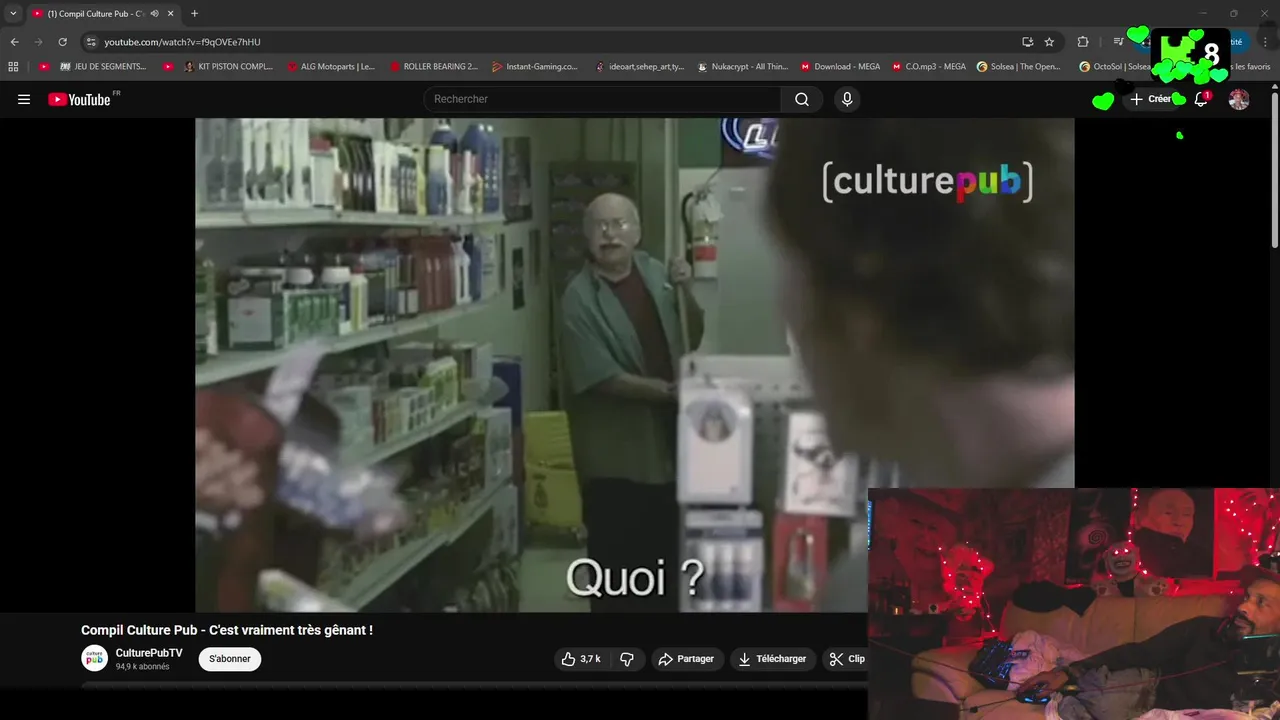The width and height of the screenshot is (1280, 720).
Task: Click the video player to pause
Action: (x=634, y=365)
